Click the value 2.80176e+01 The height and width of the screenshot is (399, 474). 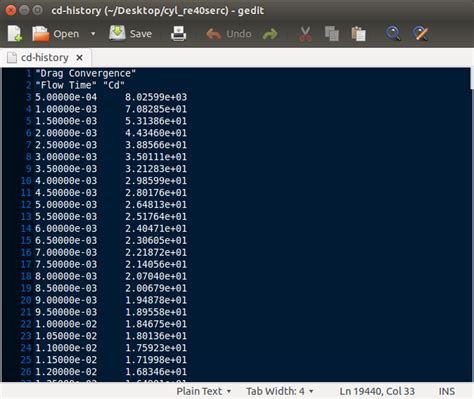coord(156,193)
